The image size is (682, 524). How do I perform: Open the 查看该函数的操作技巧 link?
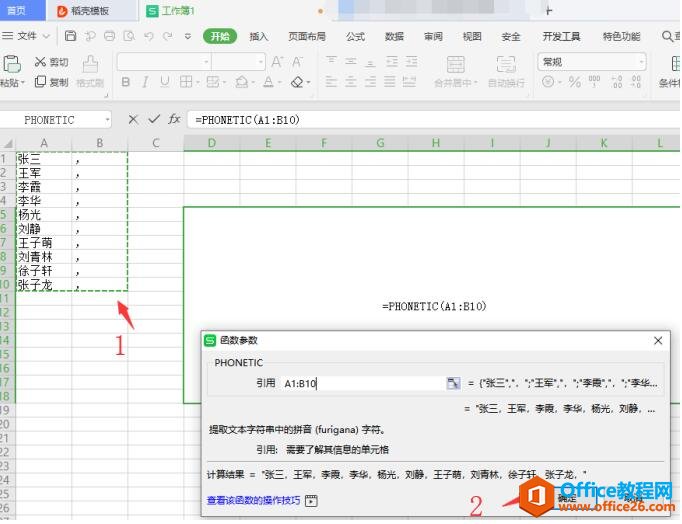pyautogui.click(x=253, y=500)
